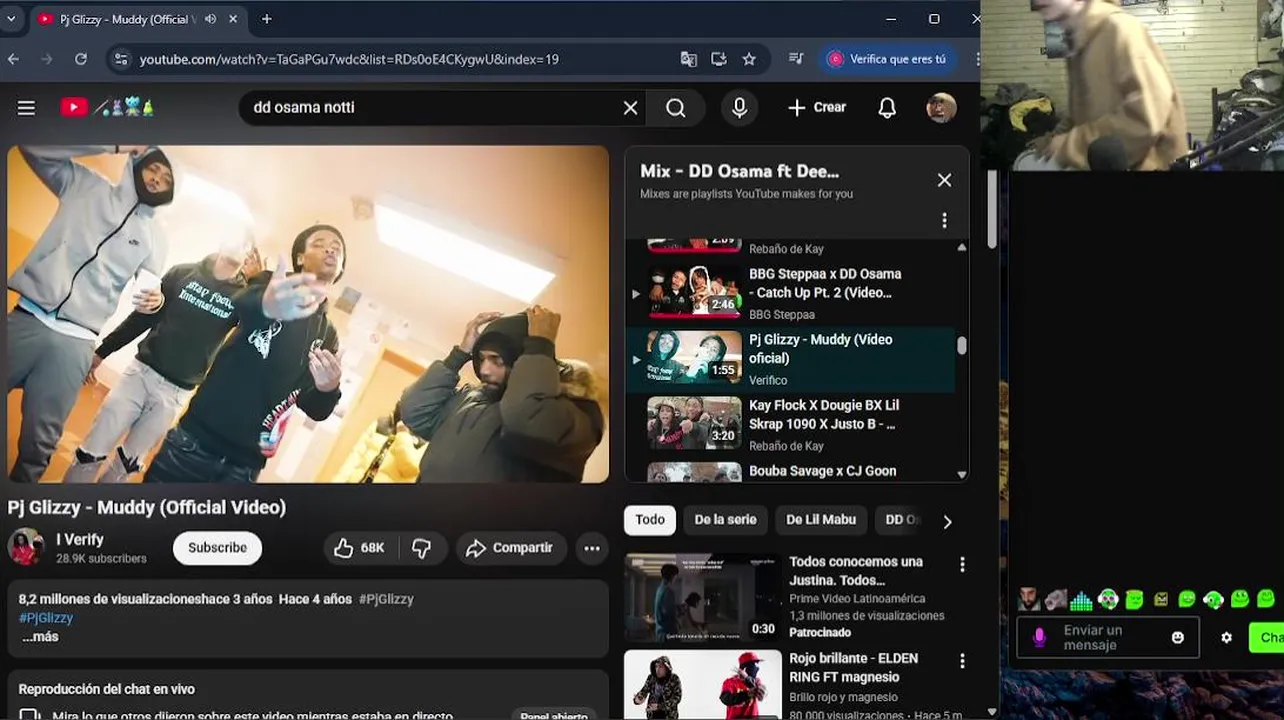Go to YouTube home via logo
1284x720 pixels.
[107, 107]
